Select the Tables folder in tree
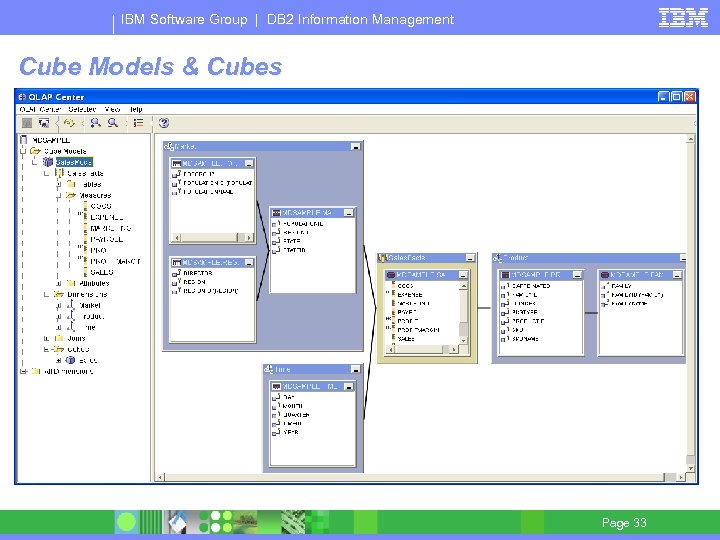 point(92,184)
